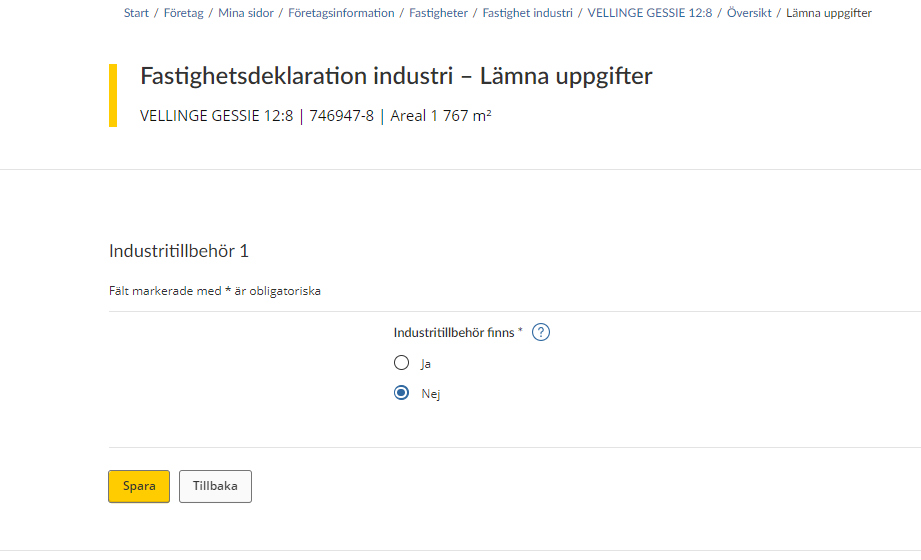Click the Lämna uppgifter breadcrumb item

829,13
